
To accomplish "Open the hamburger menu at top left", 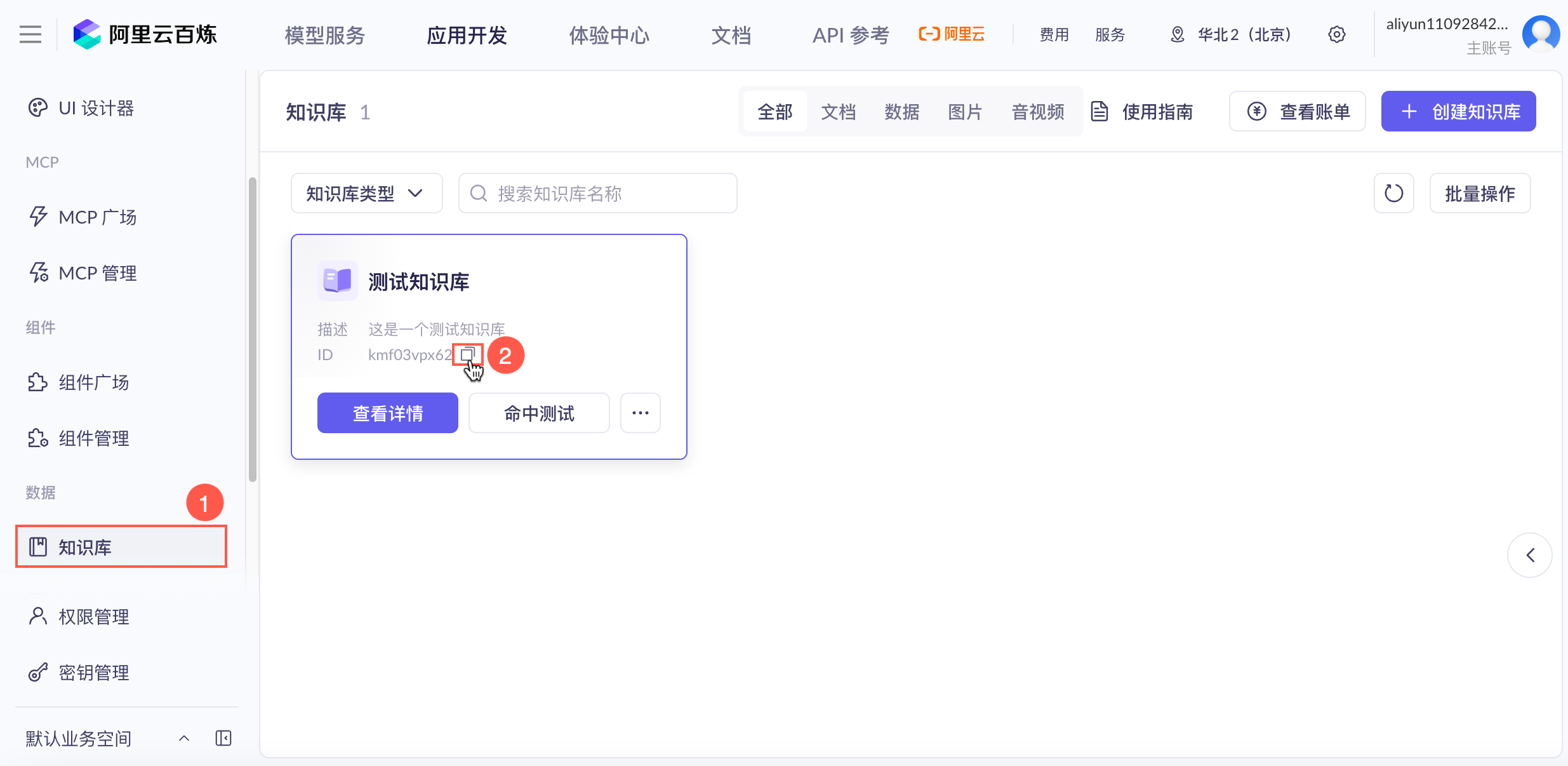I will click(x=30, y=34).
